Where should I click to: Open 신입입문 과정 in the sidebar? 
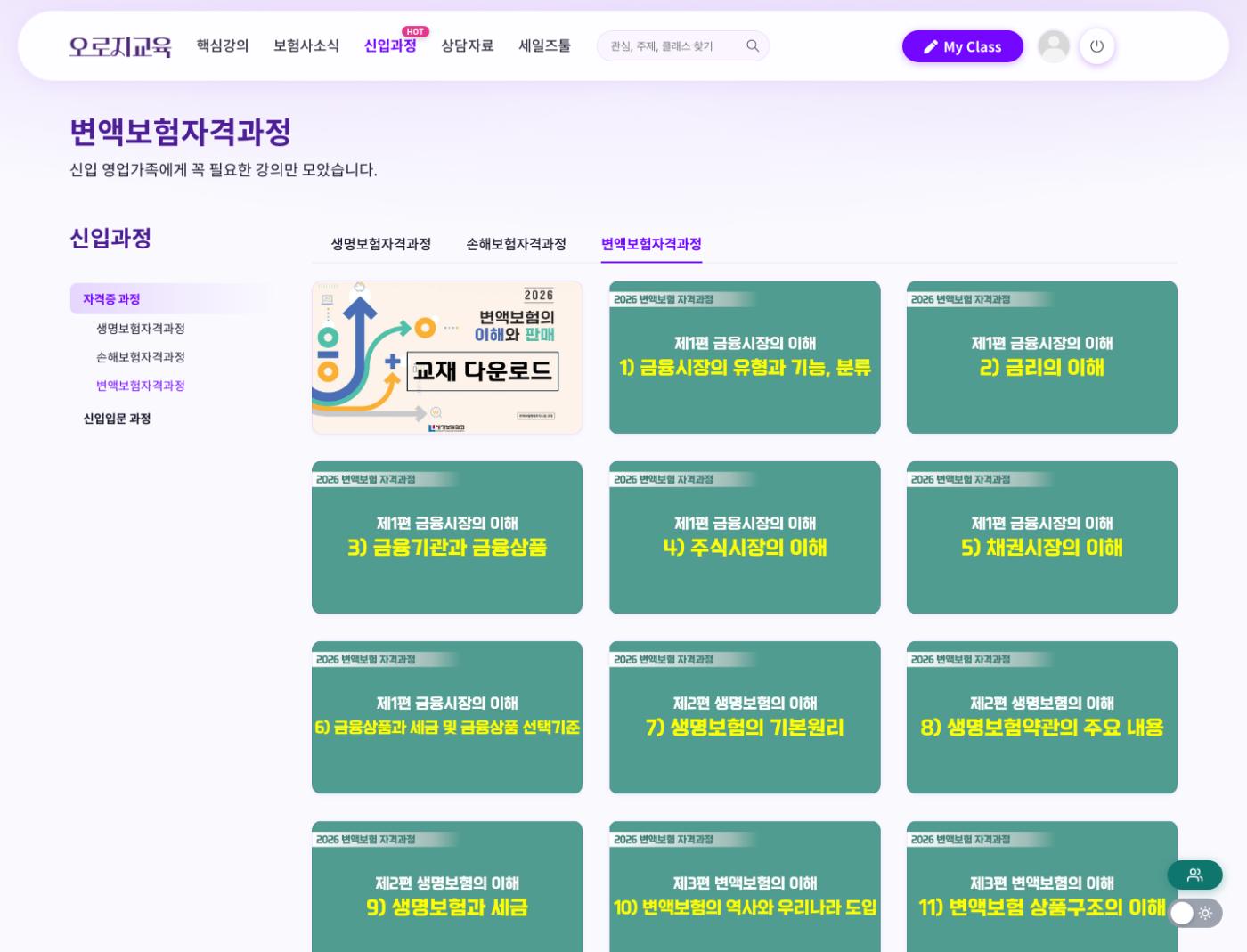click(x=117, y=419)
